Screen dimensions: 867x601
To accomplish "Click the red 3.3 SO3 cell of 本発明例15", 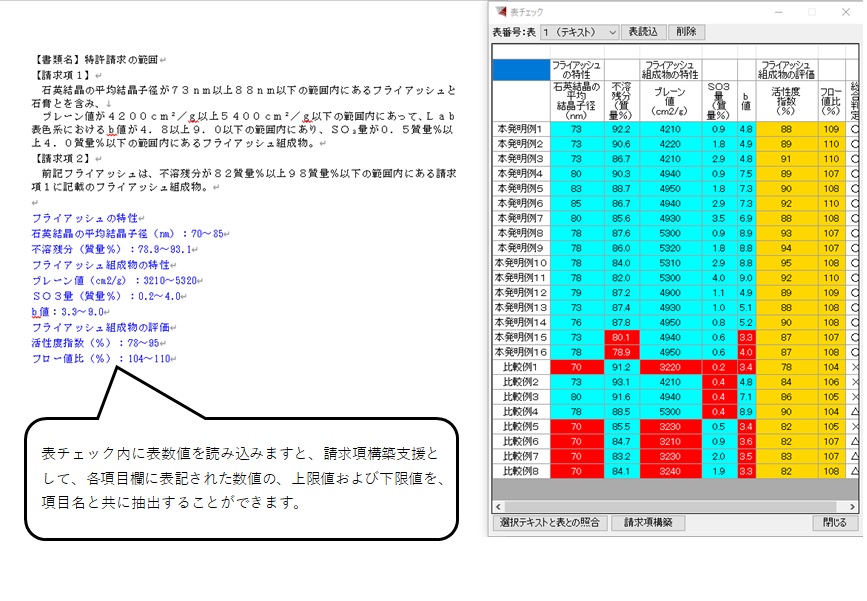I will pos(744,337).
